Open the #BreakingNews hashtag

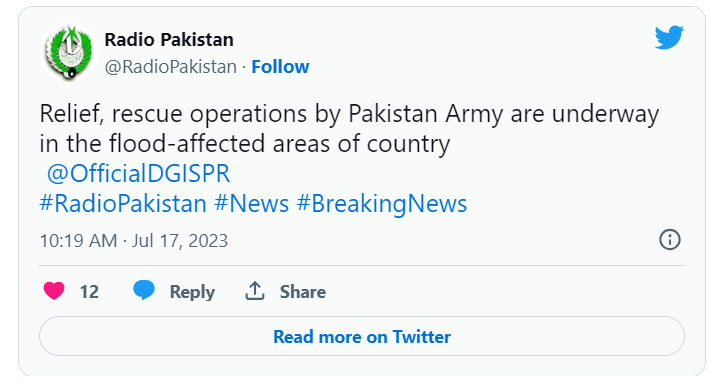381,204
